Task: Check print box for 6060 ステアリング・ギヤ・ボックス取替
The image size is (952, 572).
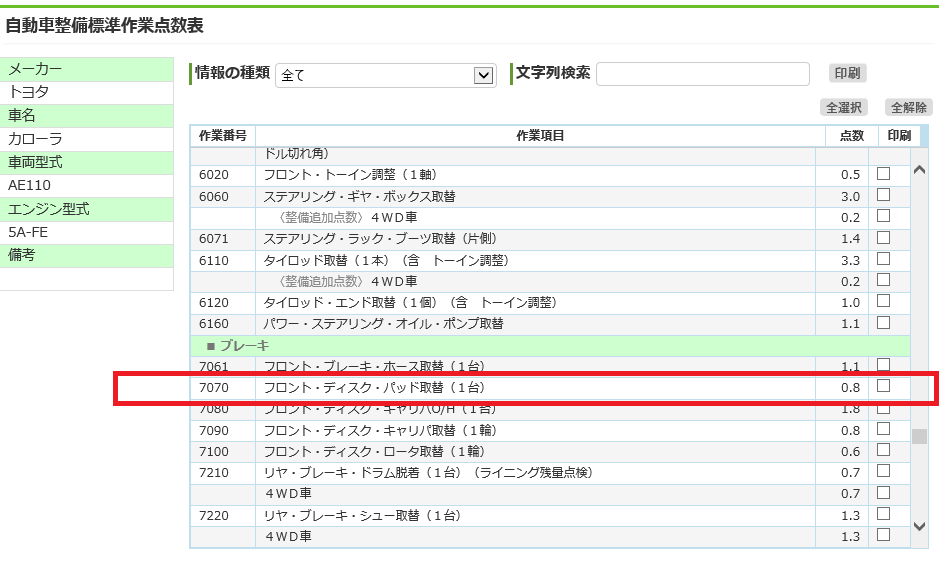Action: (x=883, y=195)
